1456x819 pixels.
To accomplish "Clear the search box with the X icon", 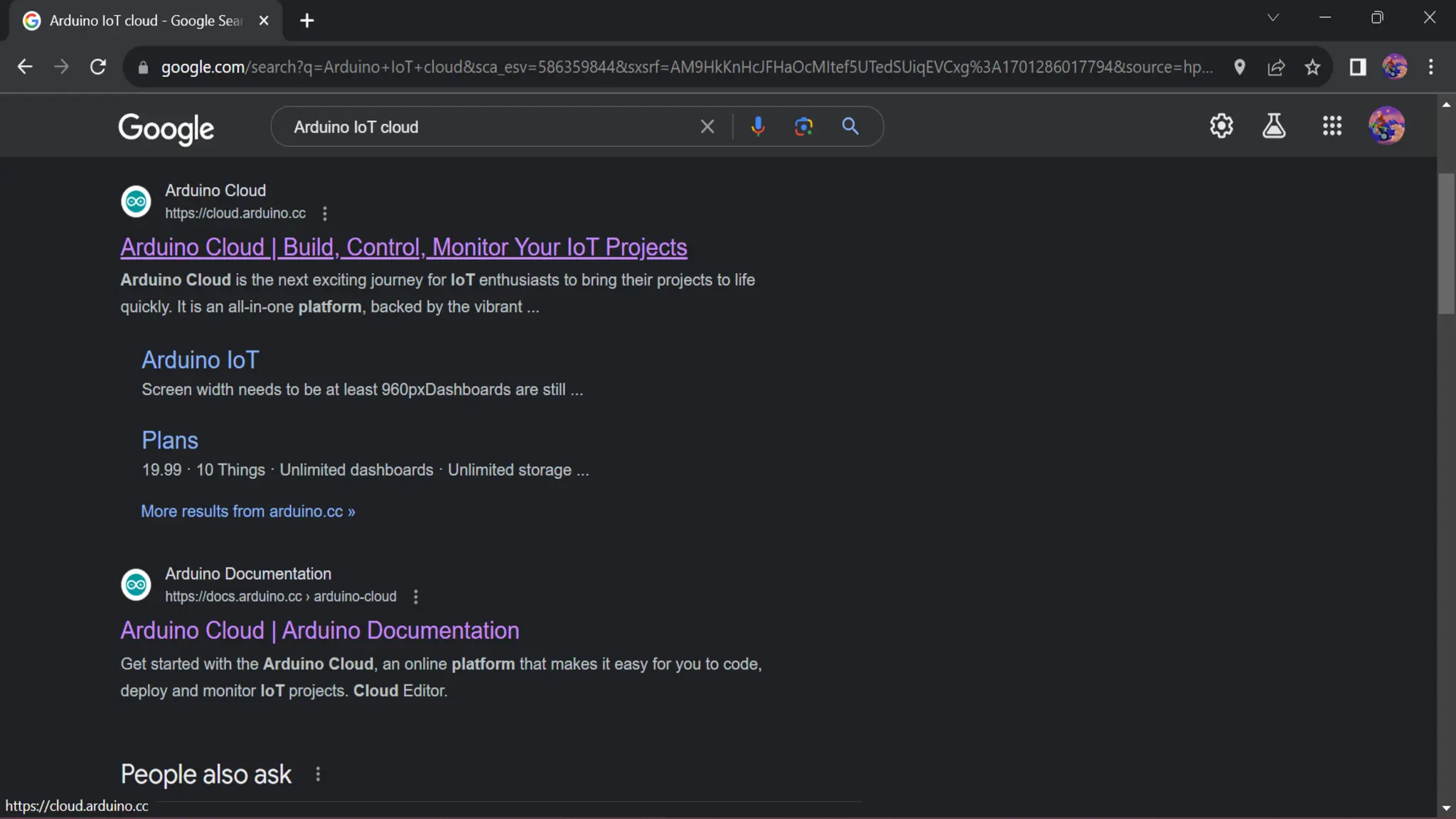I will [x=707, y=127].
